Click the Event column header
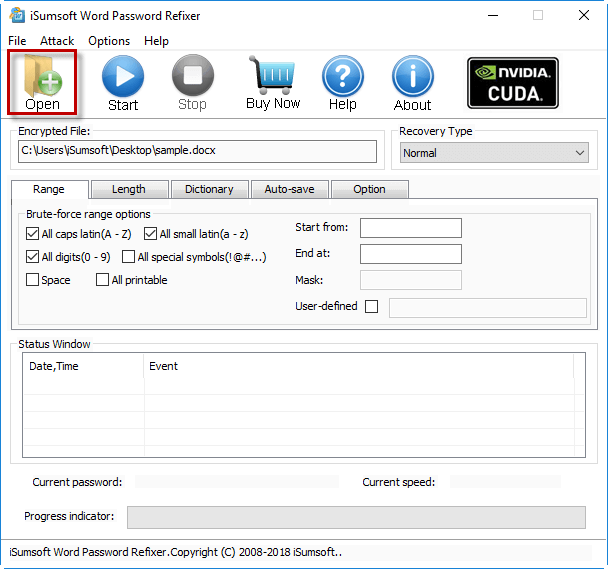 click(358, 366)
